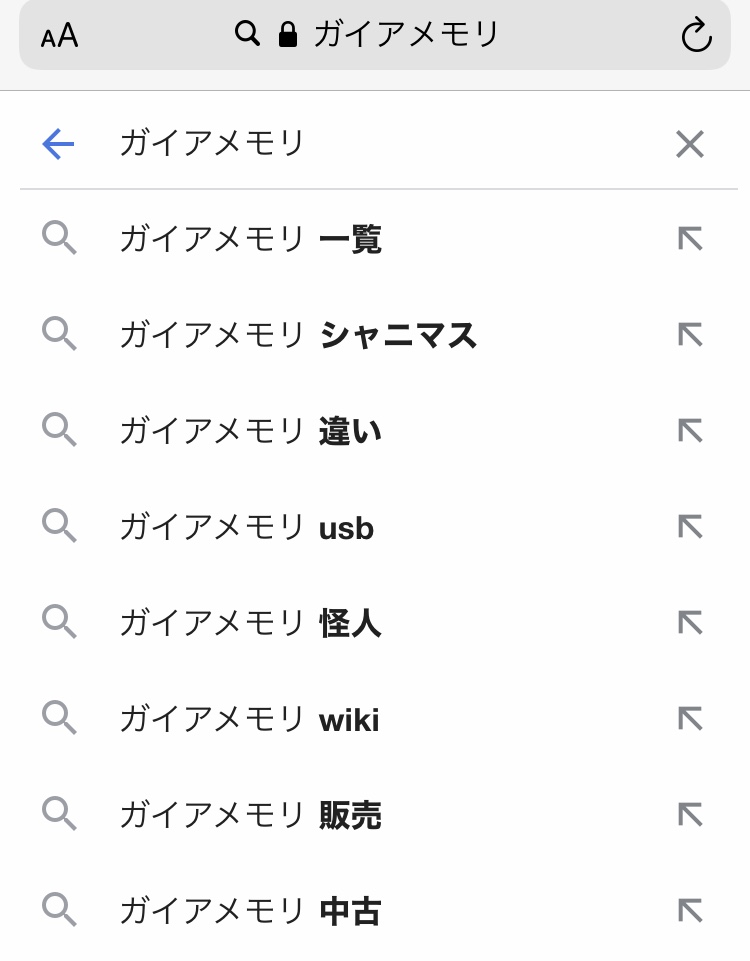Insert wiki suggestion using its arrow icon
The image size is (750, 961).
point(690,719)
